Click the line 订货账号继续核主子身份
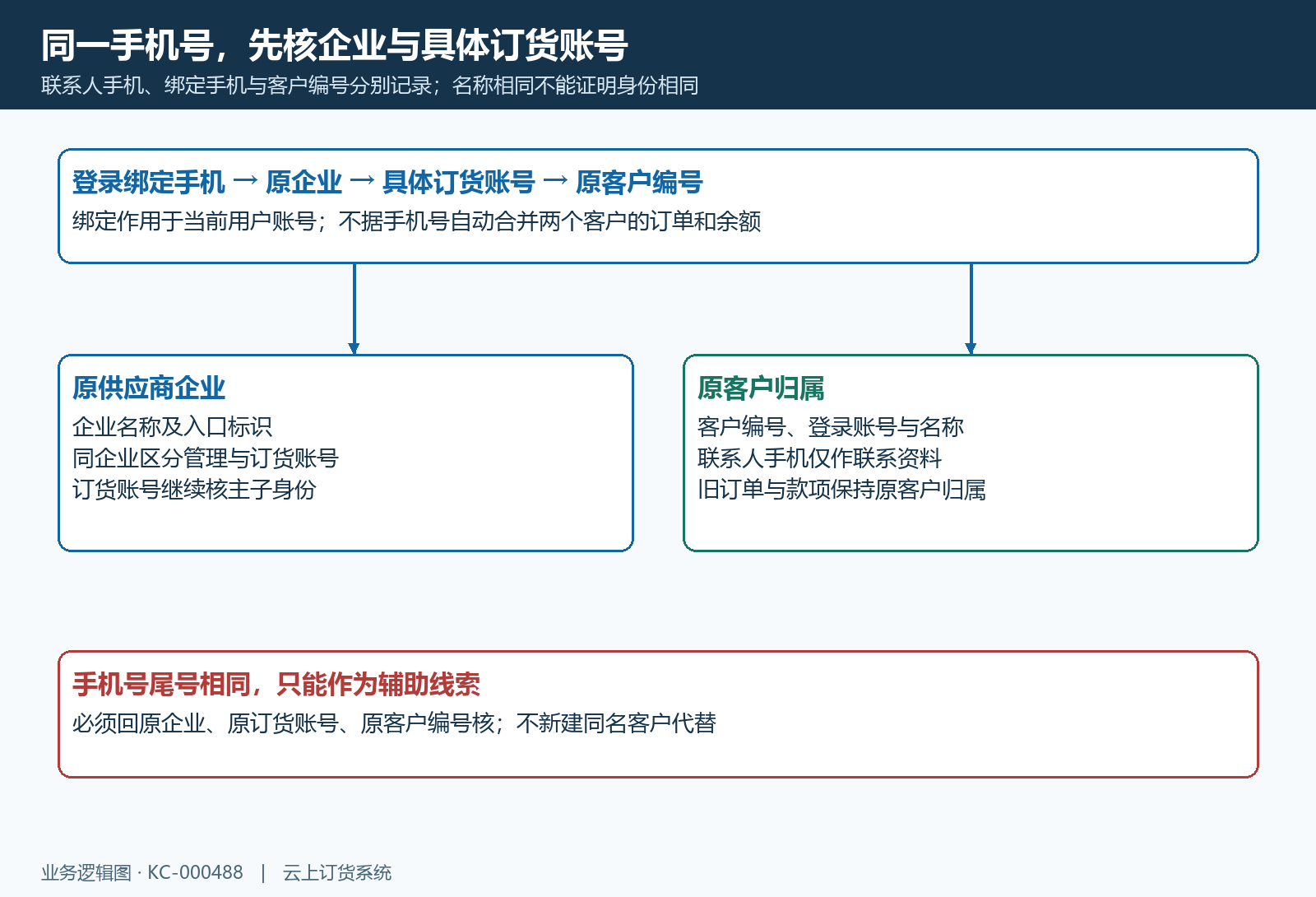 coord(194,490)
